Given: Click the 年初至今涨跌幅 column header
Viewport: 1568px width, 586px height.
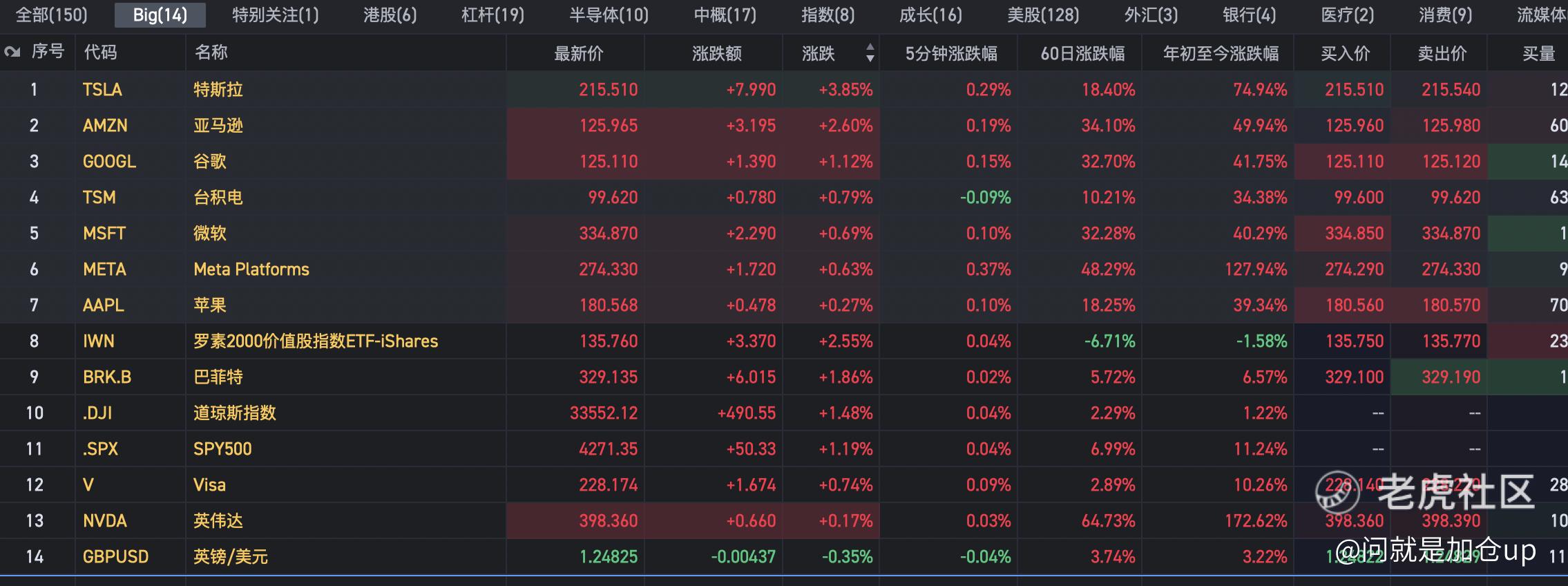Looking at the screenshot, I should 1220,53.
